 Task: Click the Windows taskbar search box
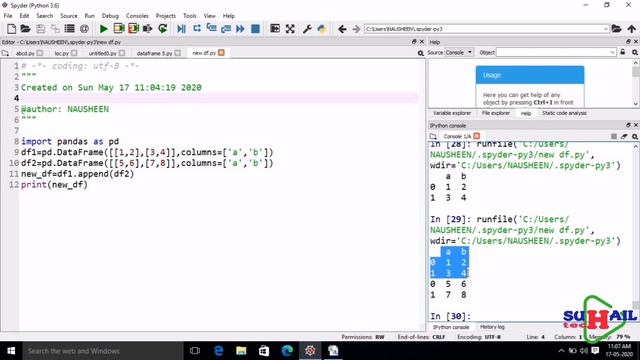(x=103, y=351)
